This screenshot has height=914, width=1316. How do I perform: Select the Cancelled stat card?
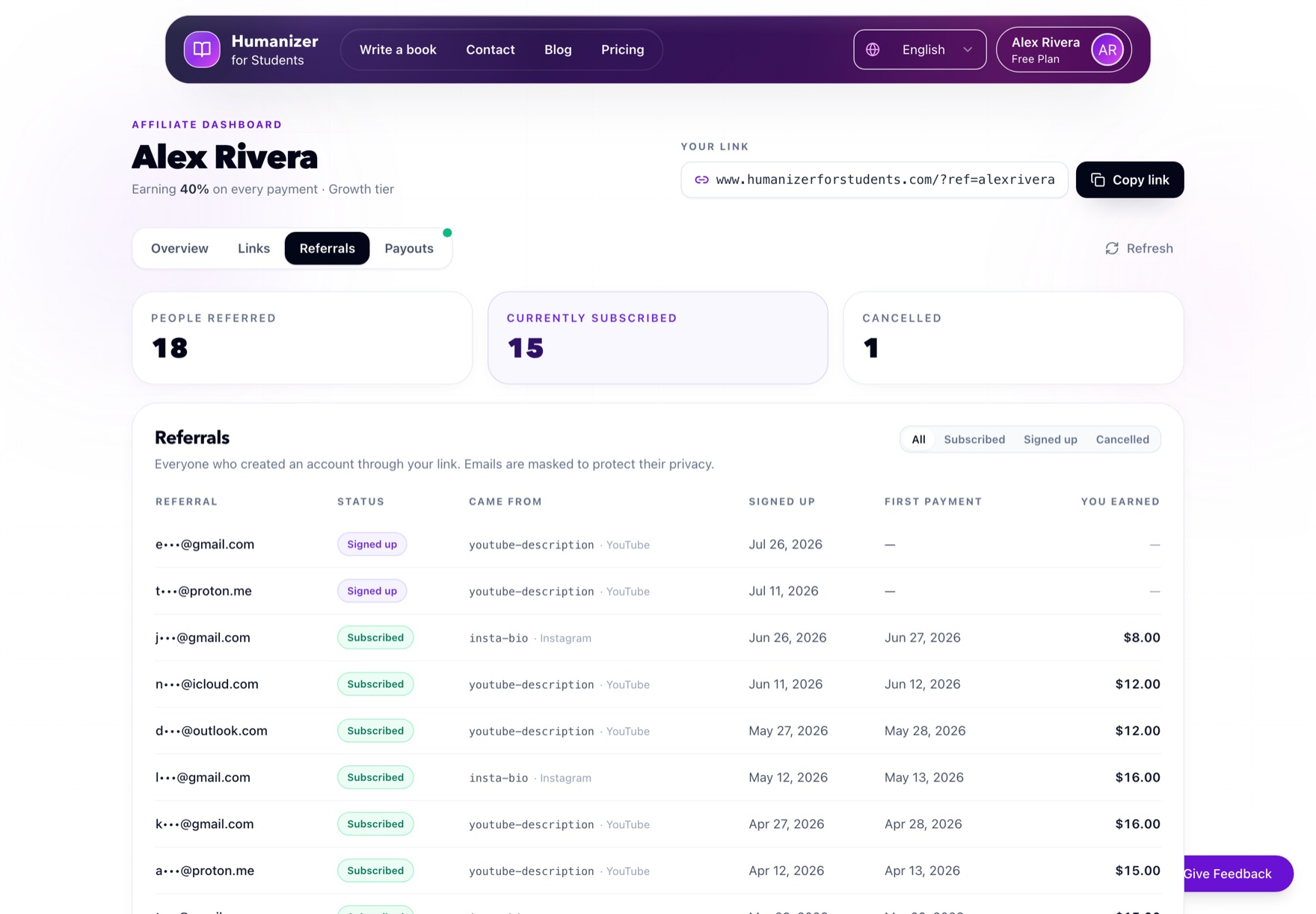1013,338
